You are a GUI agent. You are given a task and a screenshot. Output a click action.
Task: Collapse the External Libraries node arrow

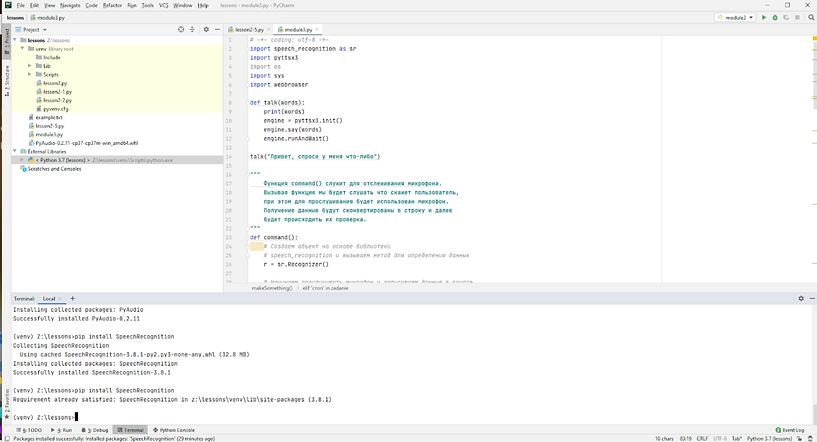[15, 151]
